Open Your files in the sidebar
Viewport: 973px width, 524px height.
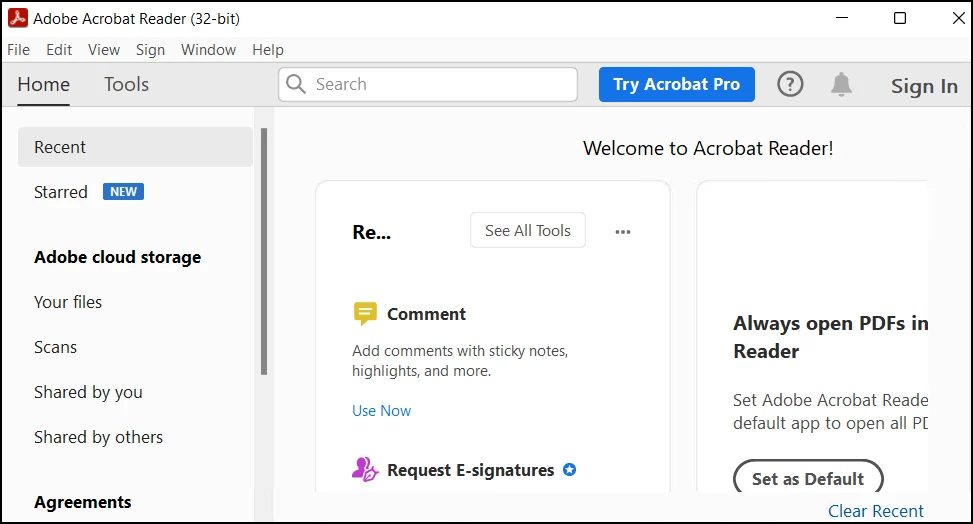tap(68, 302)
